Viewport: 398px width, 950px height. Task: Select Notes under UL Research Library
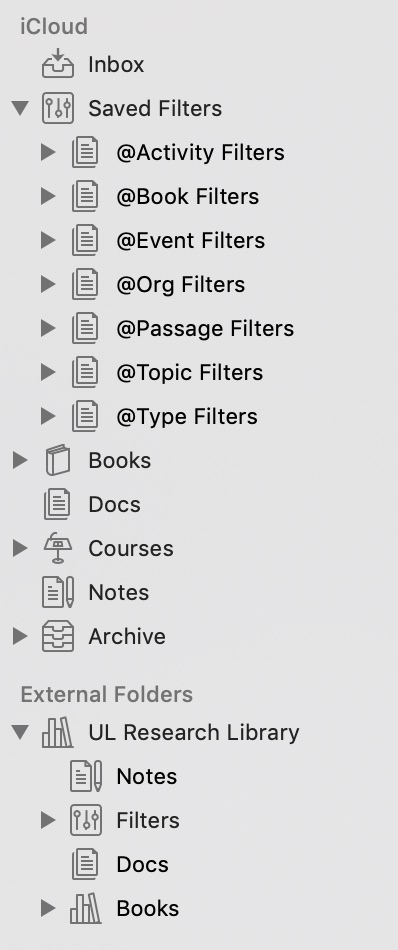(147, 777)
